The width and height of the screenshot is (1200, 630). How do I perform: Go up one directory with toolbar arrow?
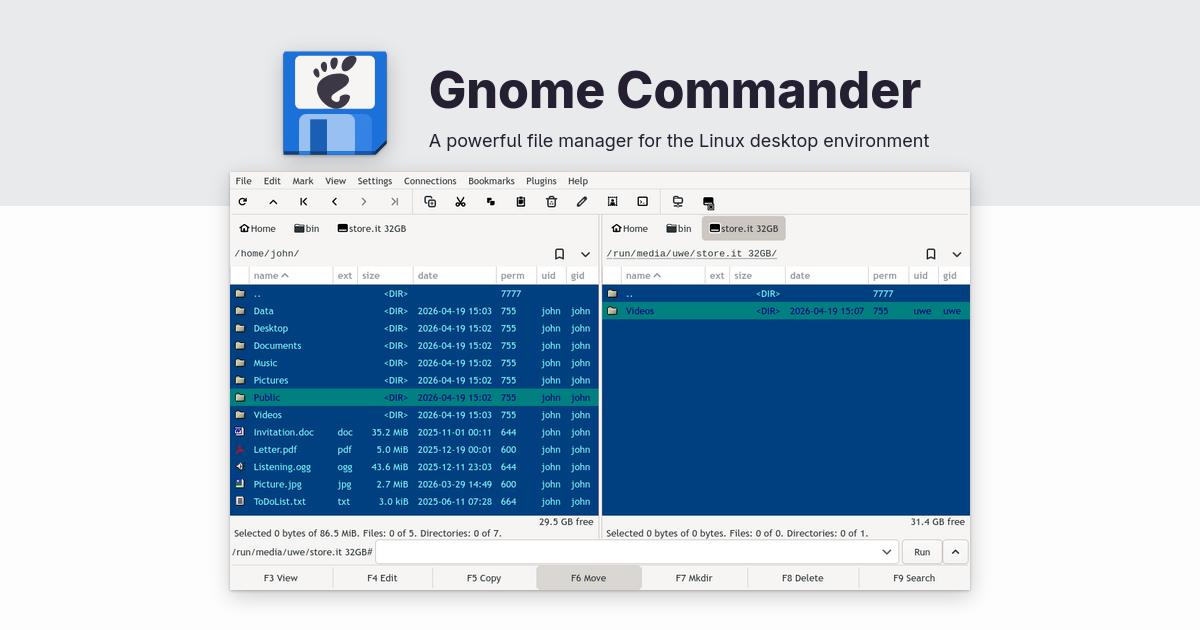pos(273,202)
